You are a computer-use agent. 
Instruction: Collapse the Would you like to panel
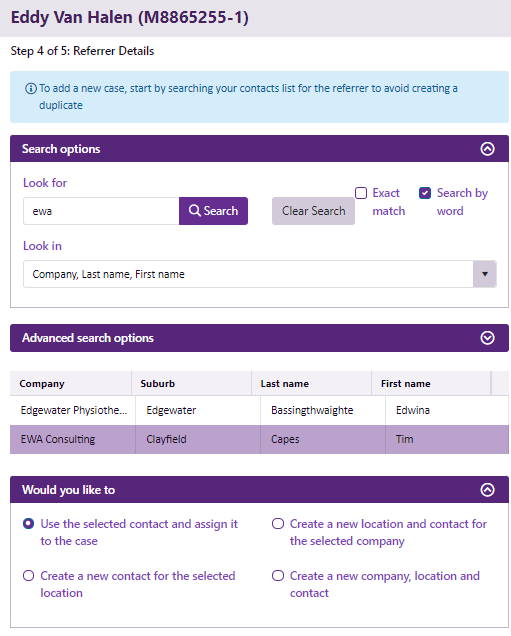coord(487,490)
